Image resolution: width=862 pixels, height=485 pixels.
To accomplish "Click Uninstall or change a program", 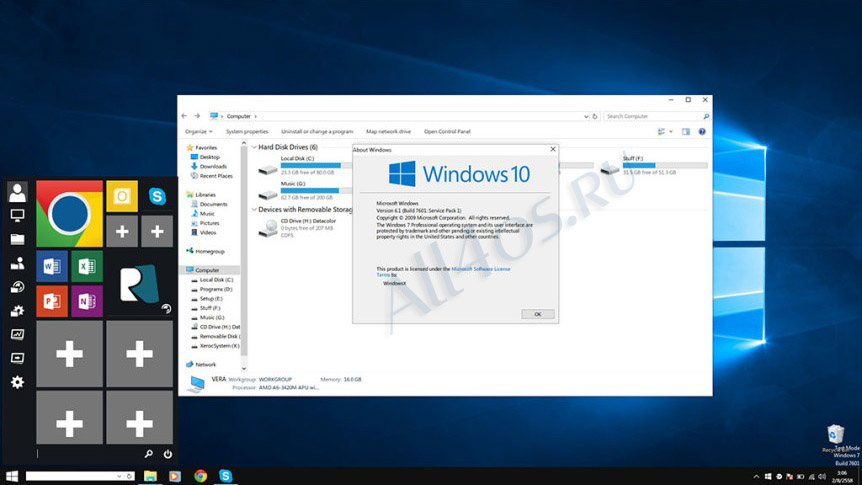I will (x=317, y=132).
